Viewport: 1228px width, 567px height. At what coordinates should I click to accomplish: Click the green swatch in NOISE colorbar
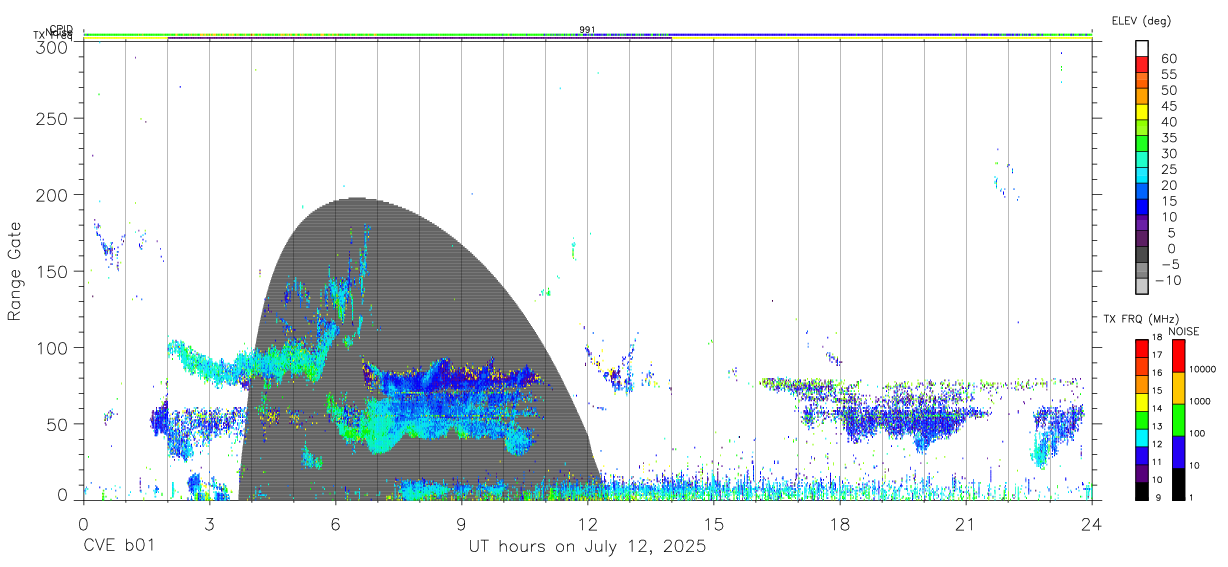1179,420
